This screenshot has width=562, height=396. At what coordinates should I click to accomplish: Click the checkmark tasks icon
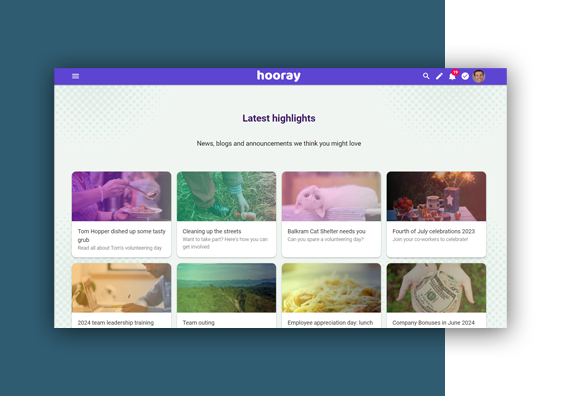point(465,76)
